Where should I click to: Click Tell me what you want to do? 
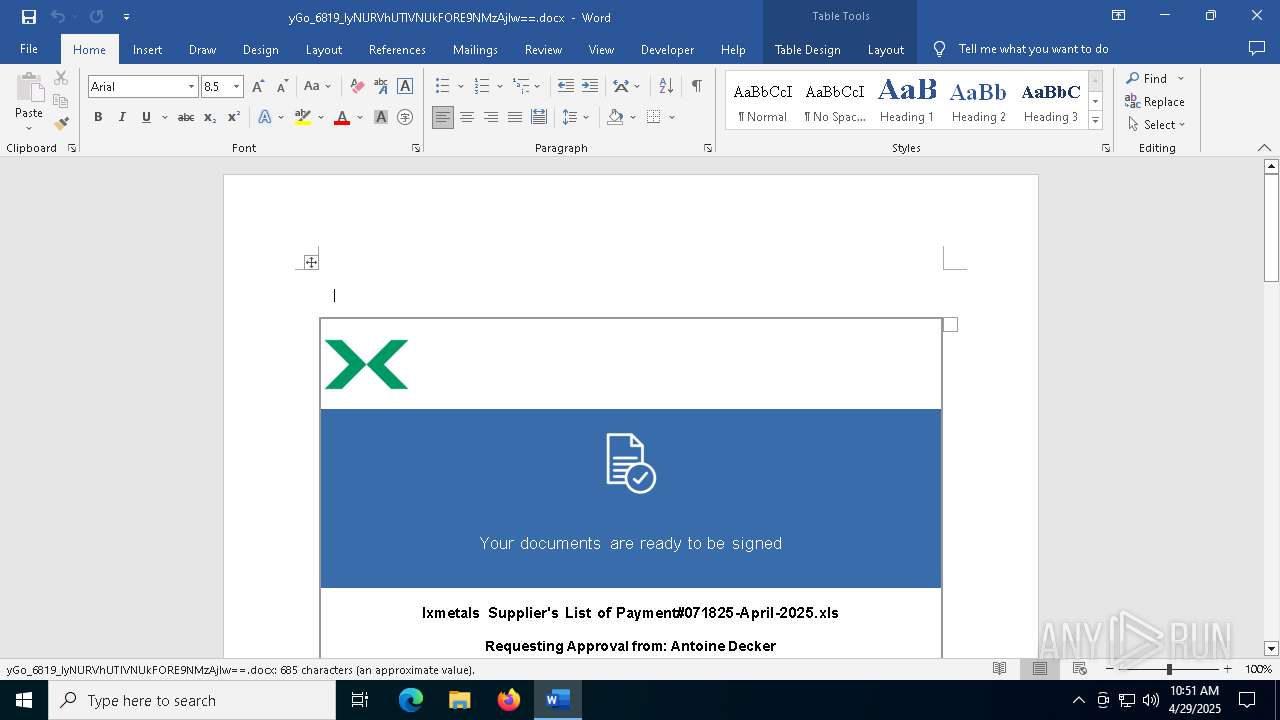coord(1033,49)
